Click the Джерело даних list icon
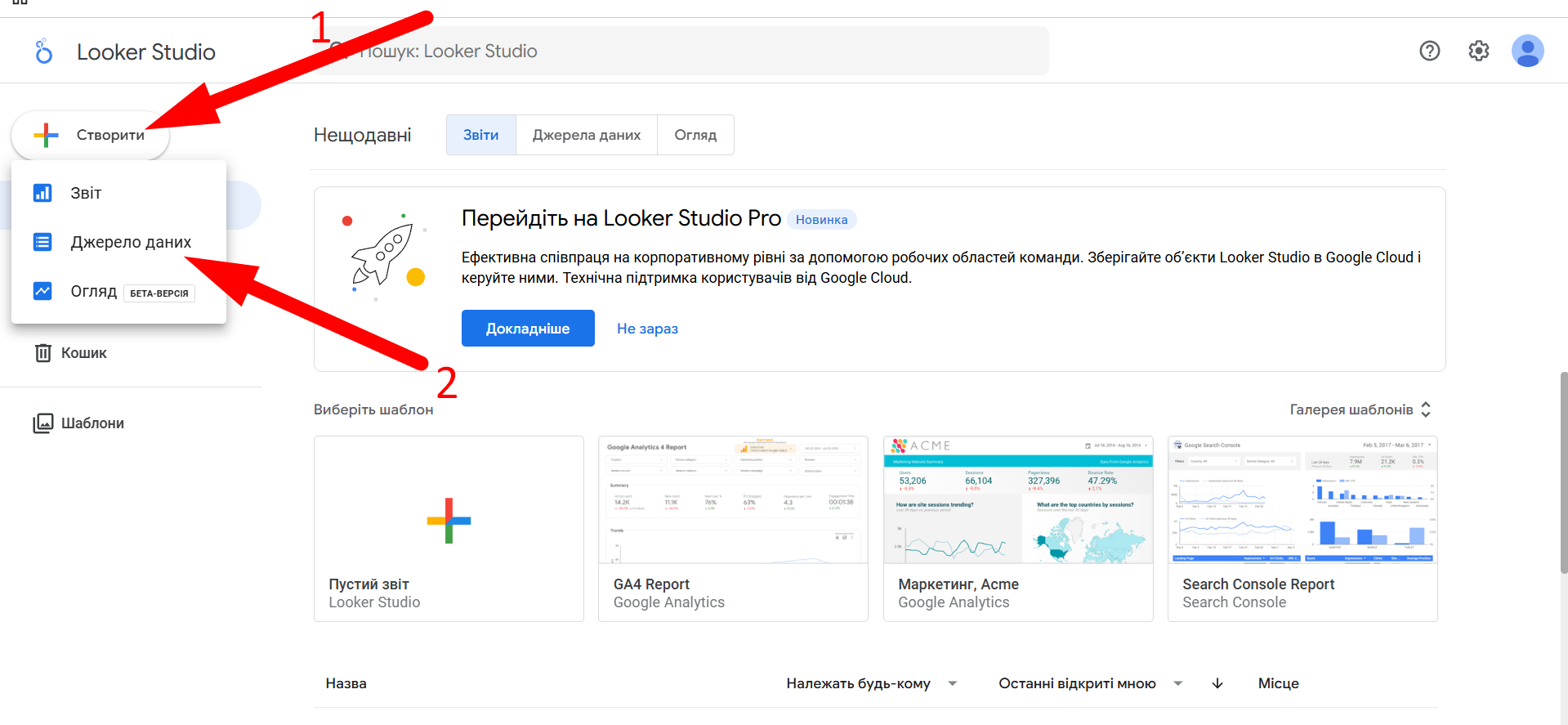 (x=42, y=242)
